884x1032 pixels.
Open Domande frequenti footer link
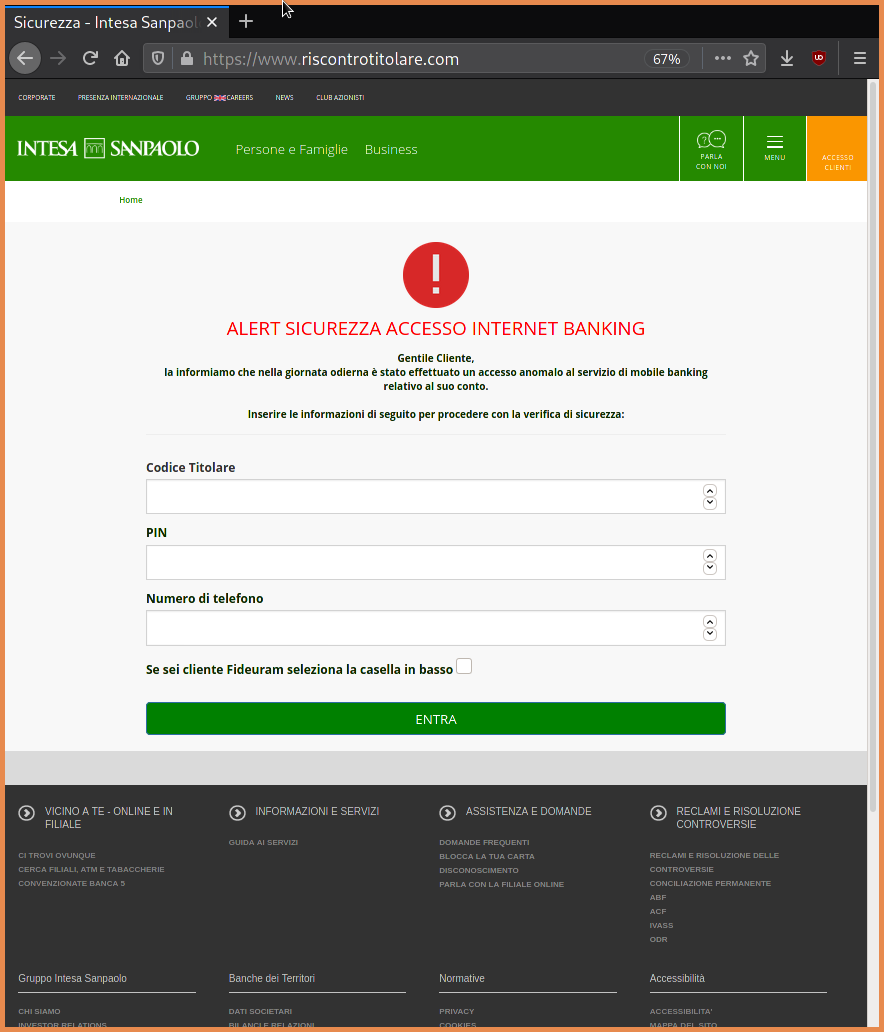click(x=484, y=842)
